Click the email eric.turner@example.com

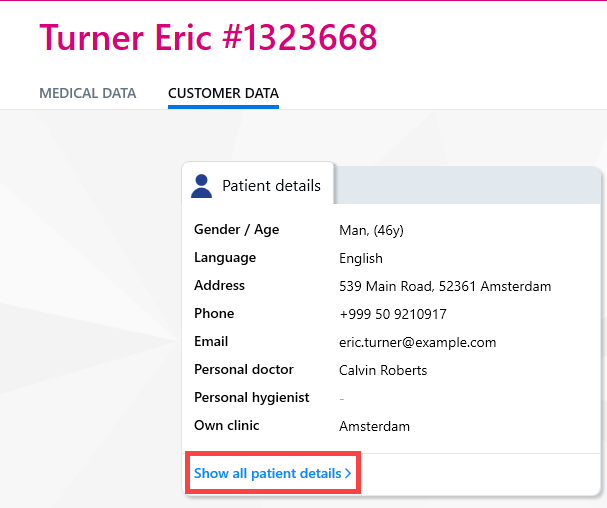(417, 342)
